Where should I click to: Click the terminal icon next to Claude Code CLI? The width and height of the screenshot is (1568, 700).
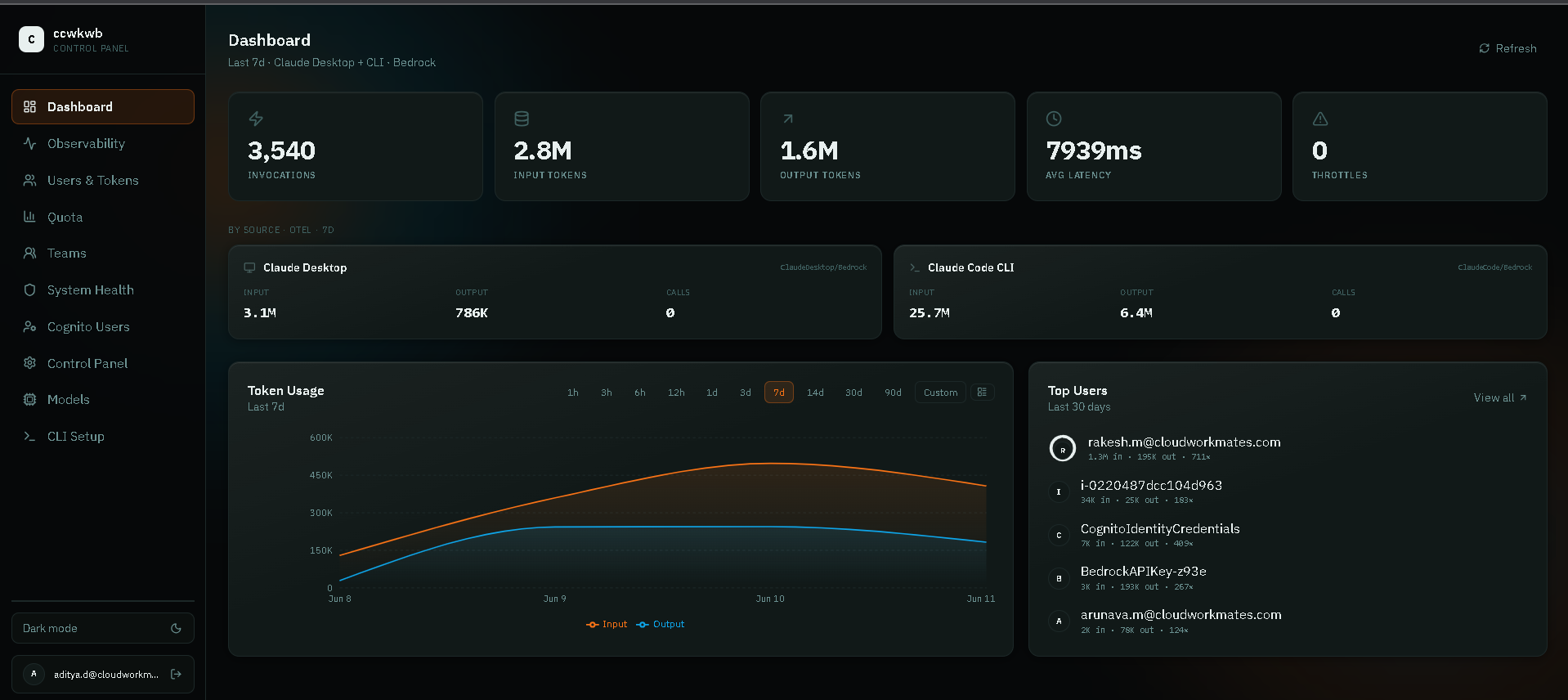(915, 267)
